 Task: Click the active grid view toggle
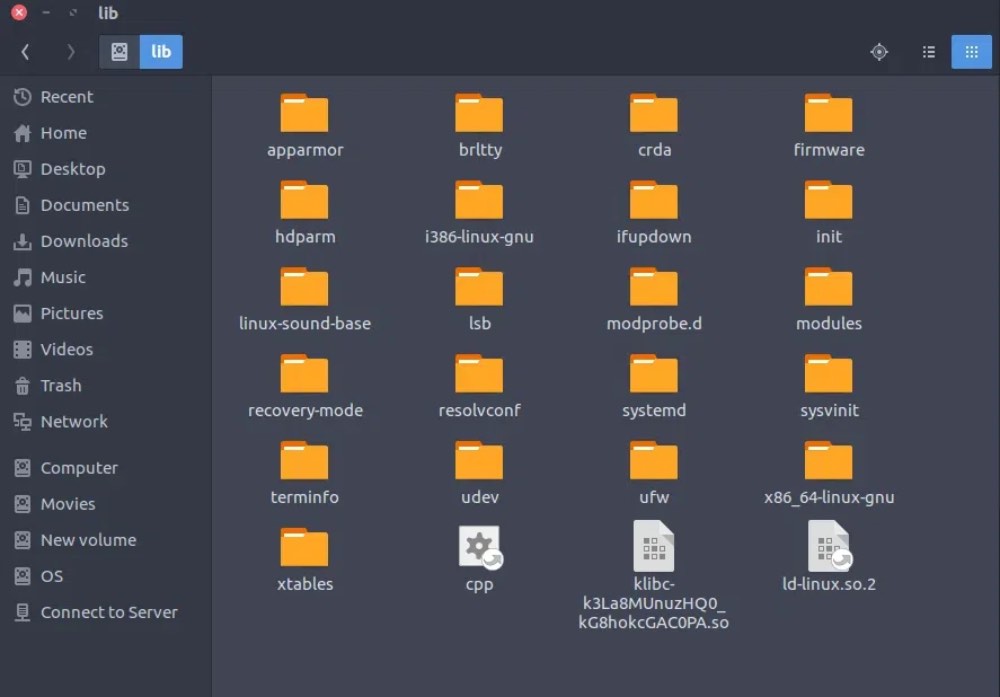coord(971,51)
